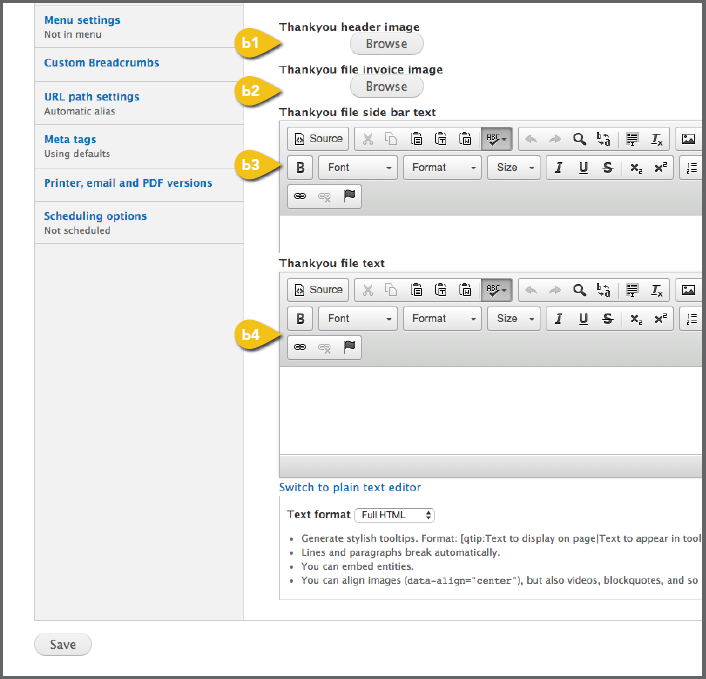Open URL path settings tab

pos(139,103)
